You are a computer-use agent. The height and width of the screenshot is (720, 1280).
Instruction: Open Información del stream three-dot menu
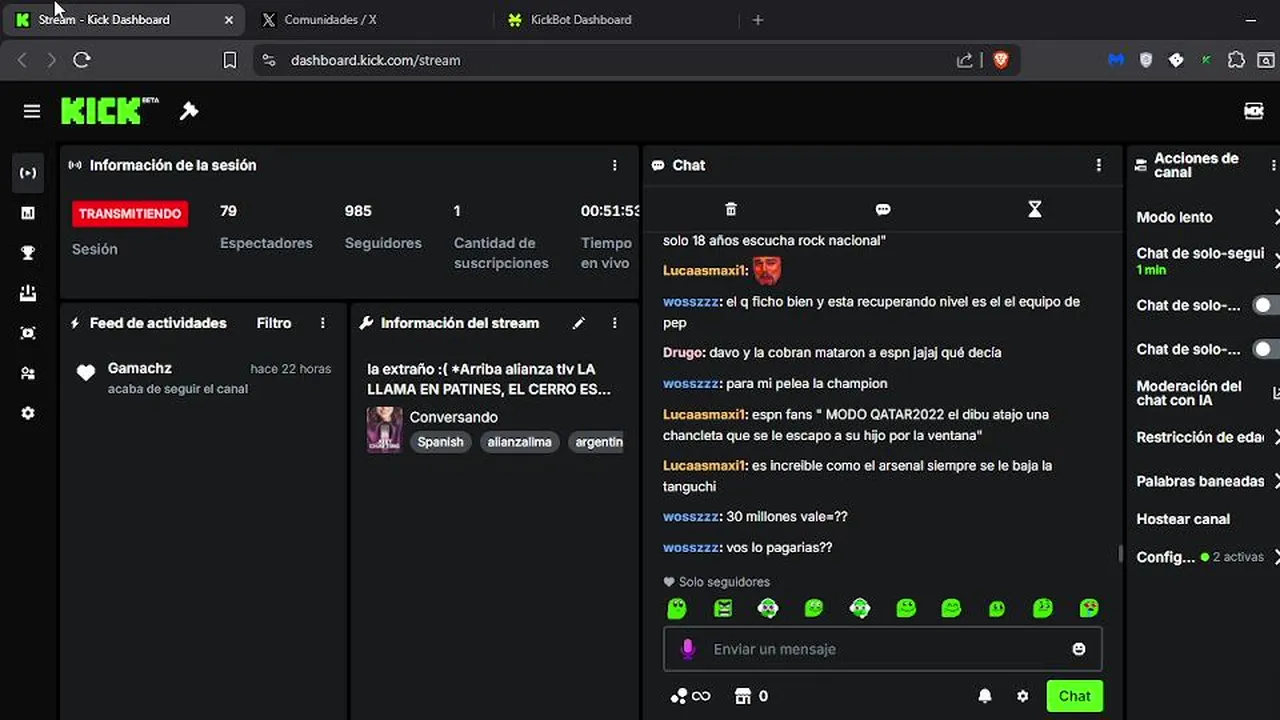pyautogui.click(x=615, y=323)
